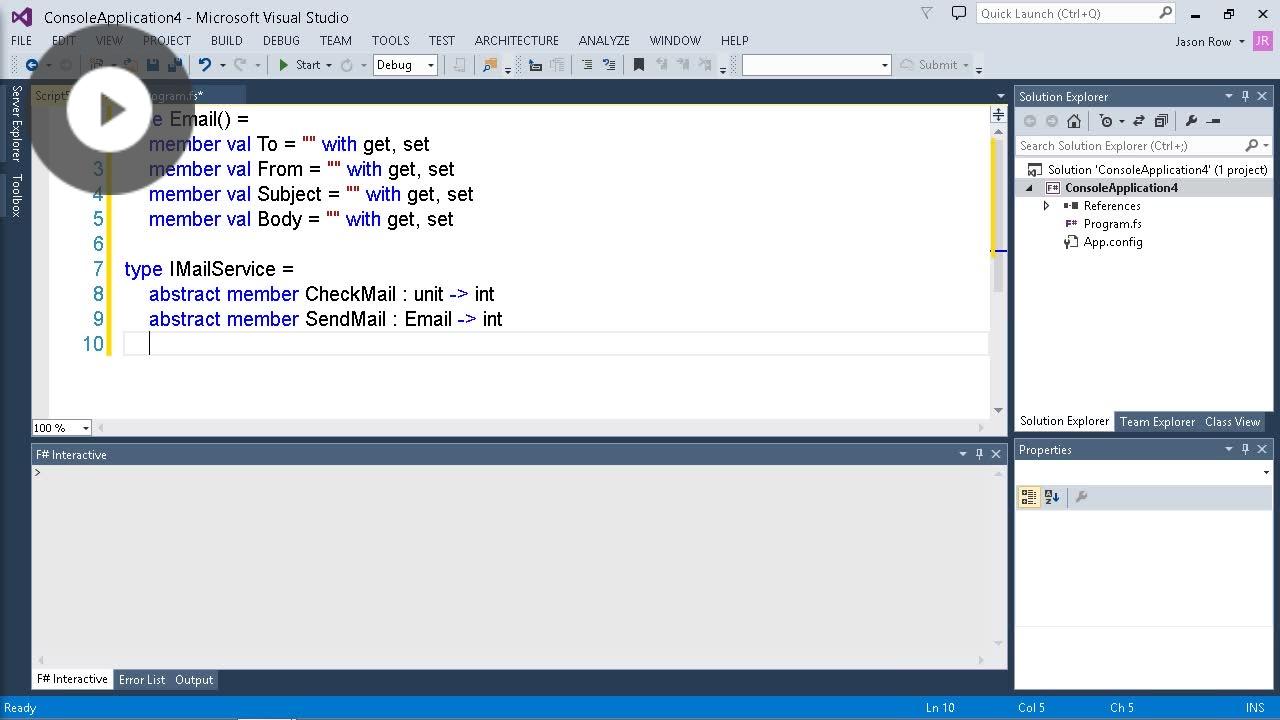Toggle the Solution Explorer auto-hide pin
This screenshot has width=1280, height=720.
point(1244,96)
